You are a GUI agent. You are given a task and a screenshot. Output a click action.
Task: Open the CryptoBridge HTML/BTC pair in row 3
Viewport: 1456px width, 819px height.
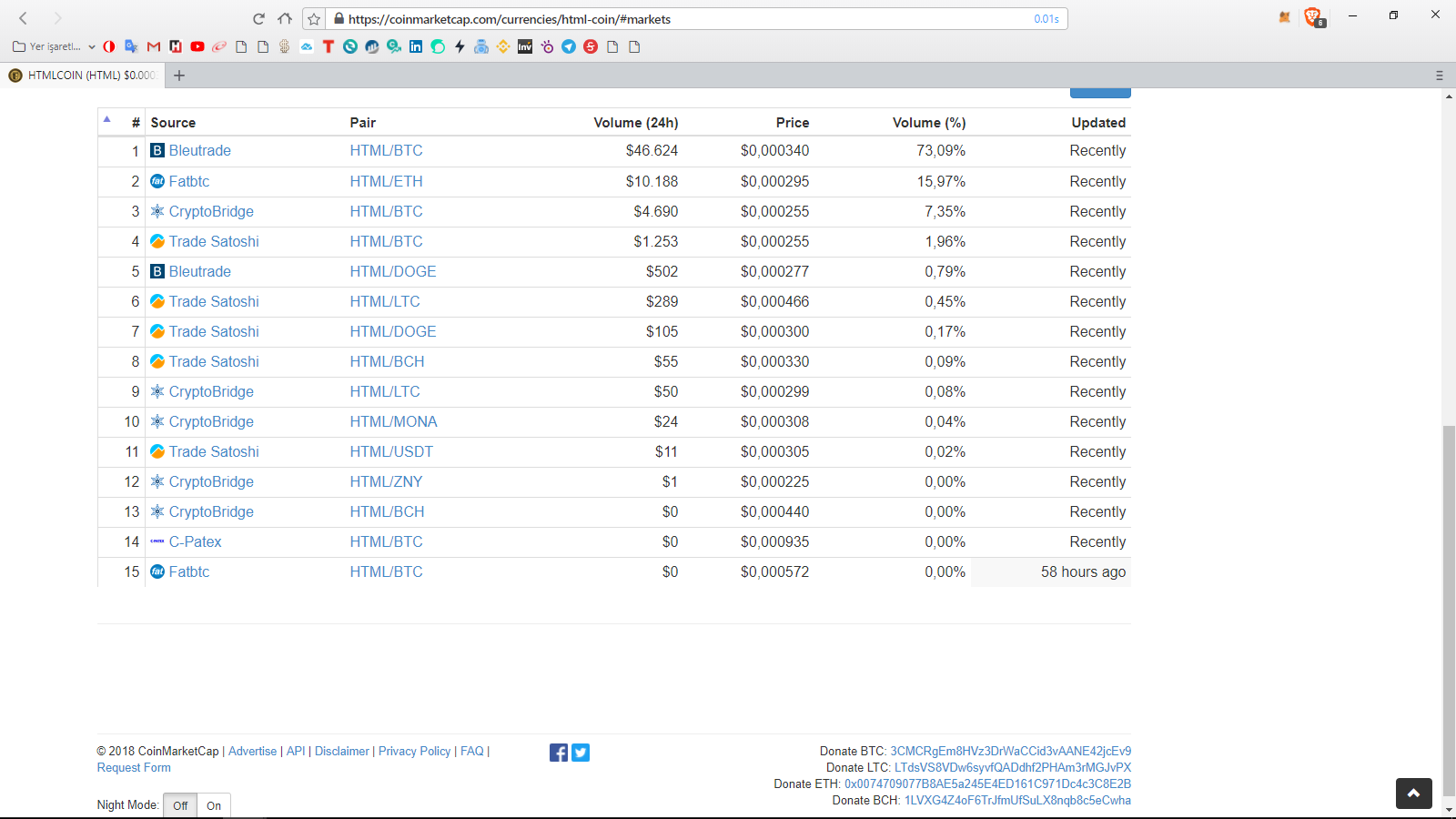(x=387, y=212)
